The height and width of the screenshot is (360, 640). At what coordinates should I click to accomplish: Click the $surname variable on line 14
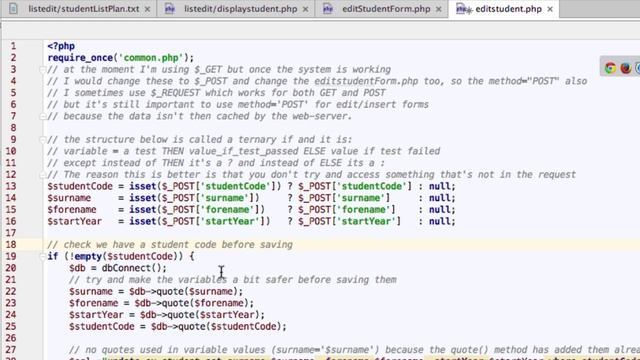pyautogui.click(x=69, y=198)
